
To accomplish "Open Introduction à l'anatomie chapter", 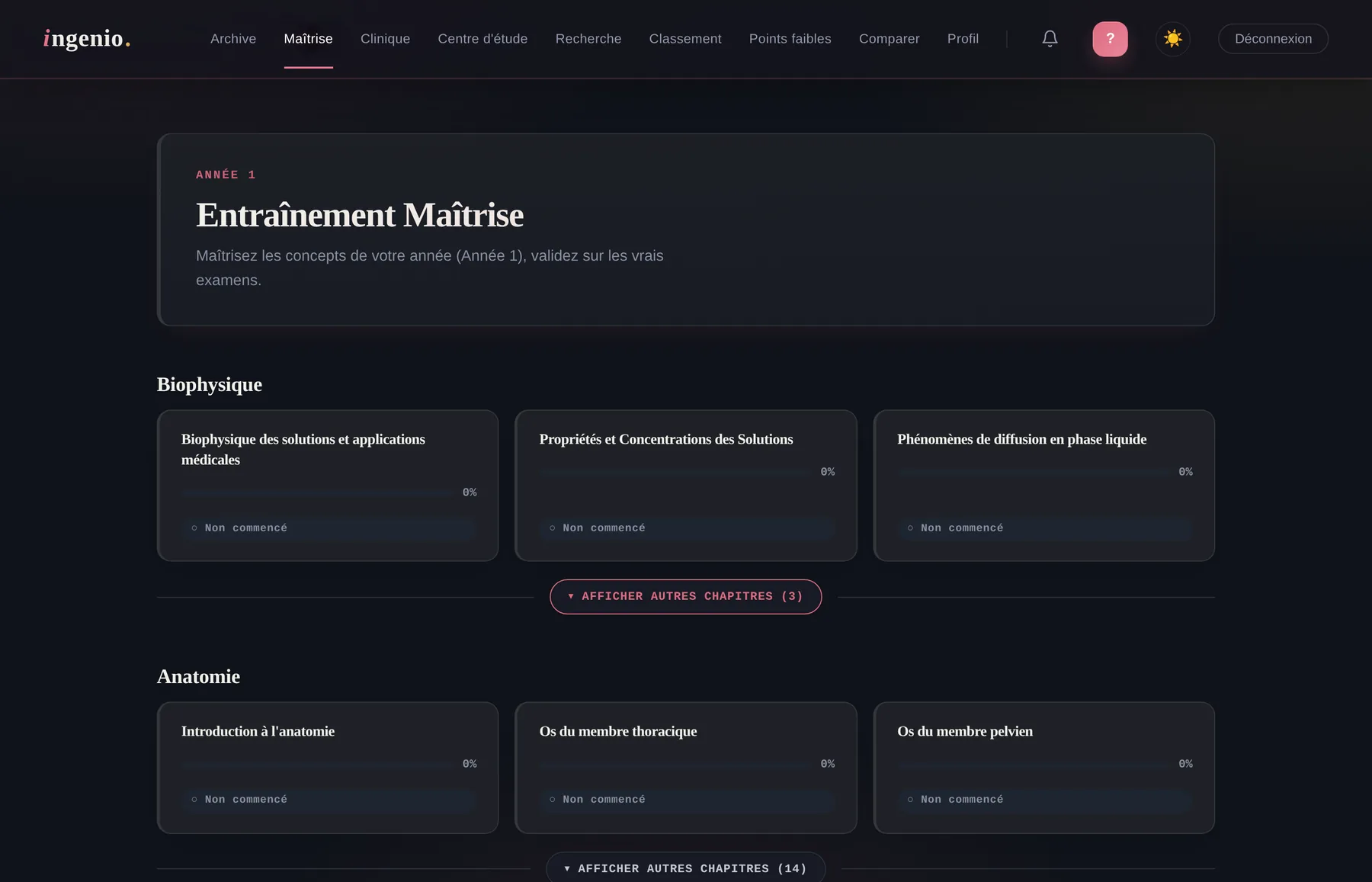I will [x=328, y=768].
